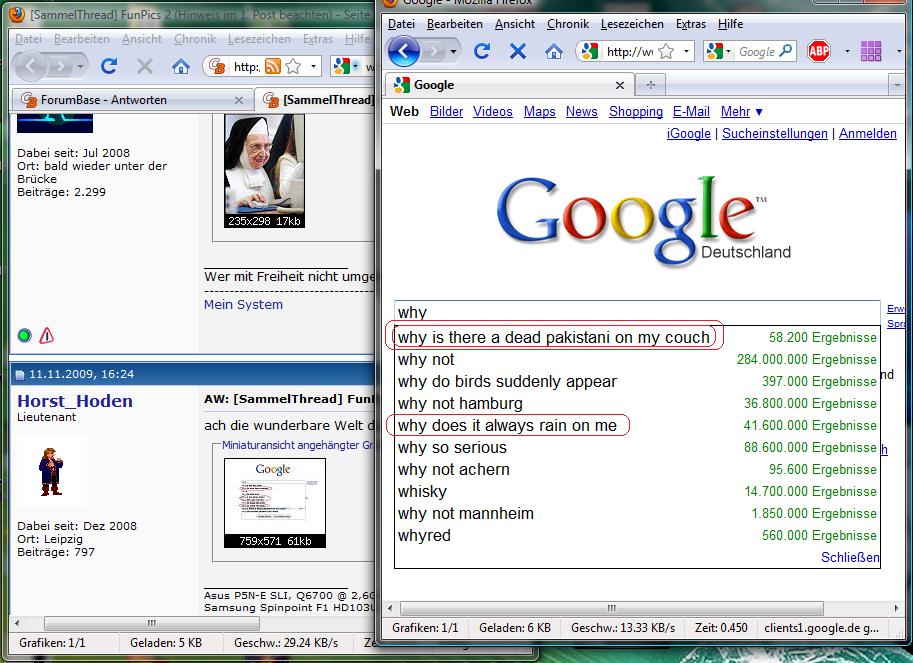Screen dimensions: 913x663
Task: Select suggestion 'why so serious'
Action: coord(637,447)
